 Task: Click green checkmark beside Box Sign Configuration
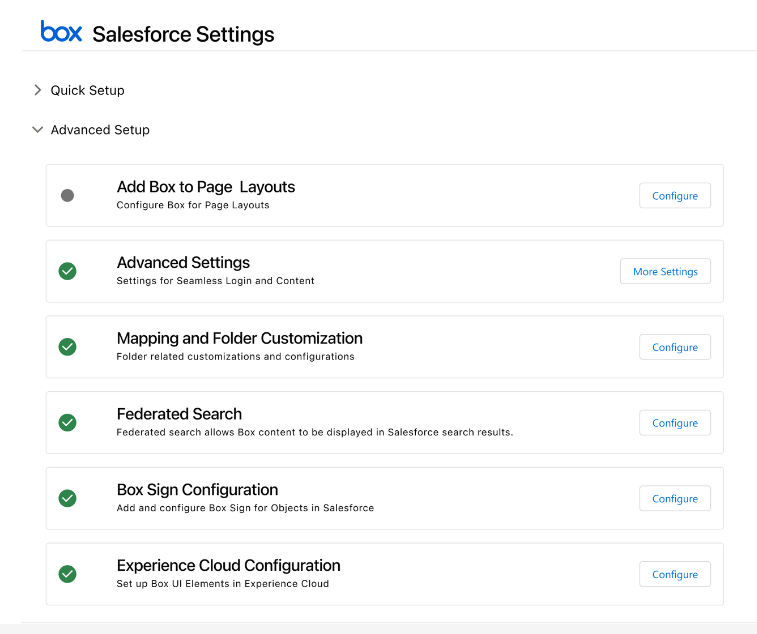[68, 498]
